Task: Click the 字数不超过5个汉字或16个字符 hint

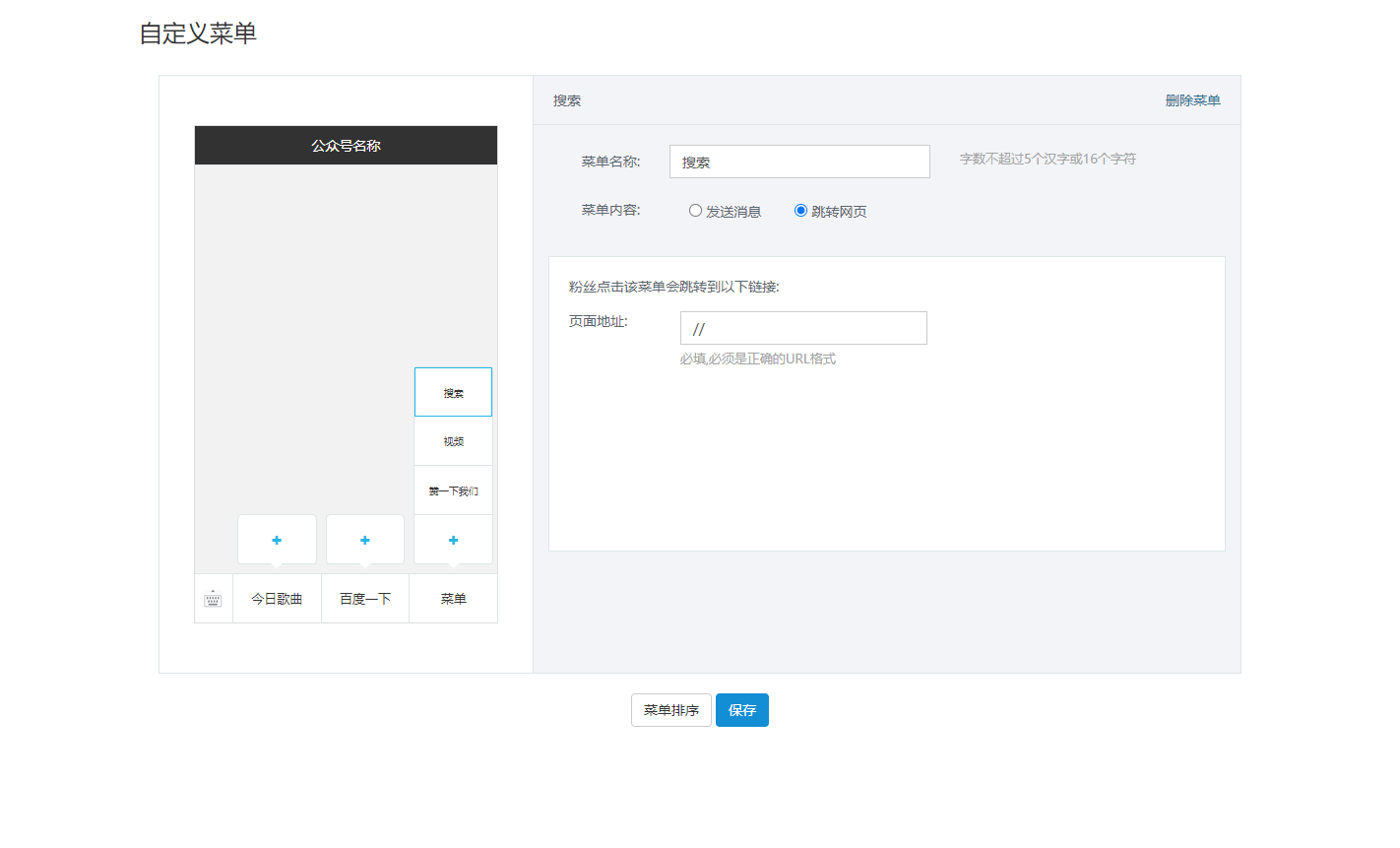Action: (x=1048, y=159)
